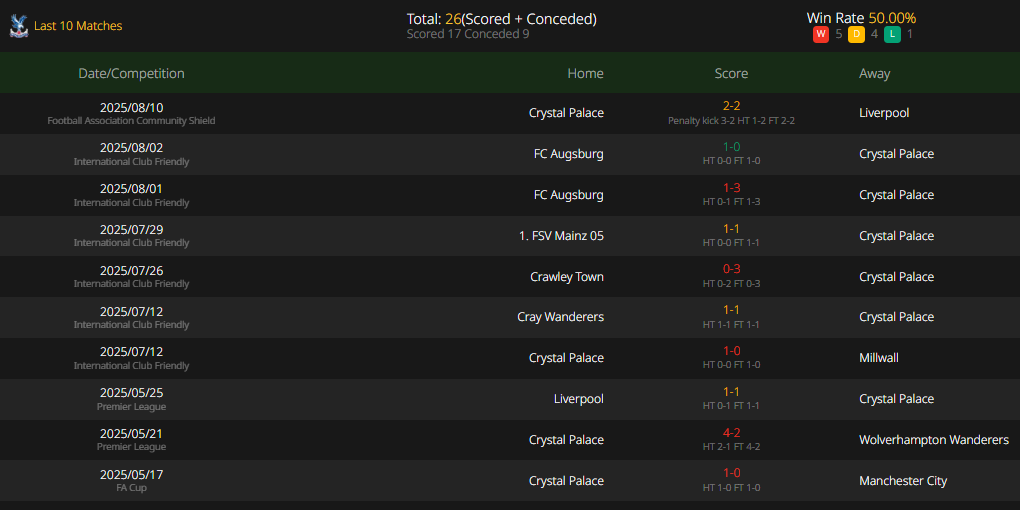Open Manchester City team link
The image size is (1020, 510).
coord(903,481)
